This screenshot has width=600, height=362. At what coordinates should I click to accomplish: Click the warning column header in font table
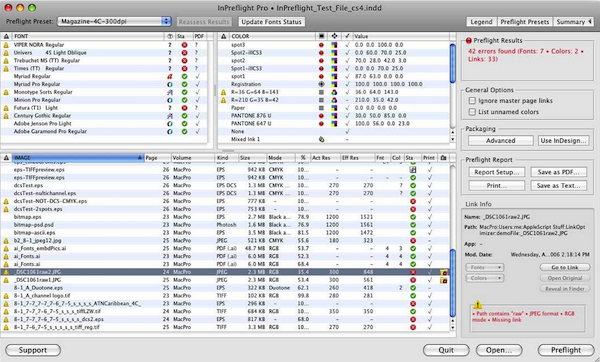pyautogui.click(x=6, y=36)
